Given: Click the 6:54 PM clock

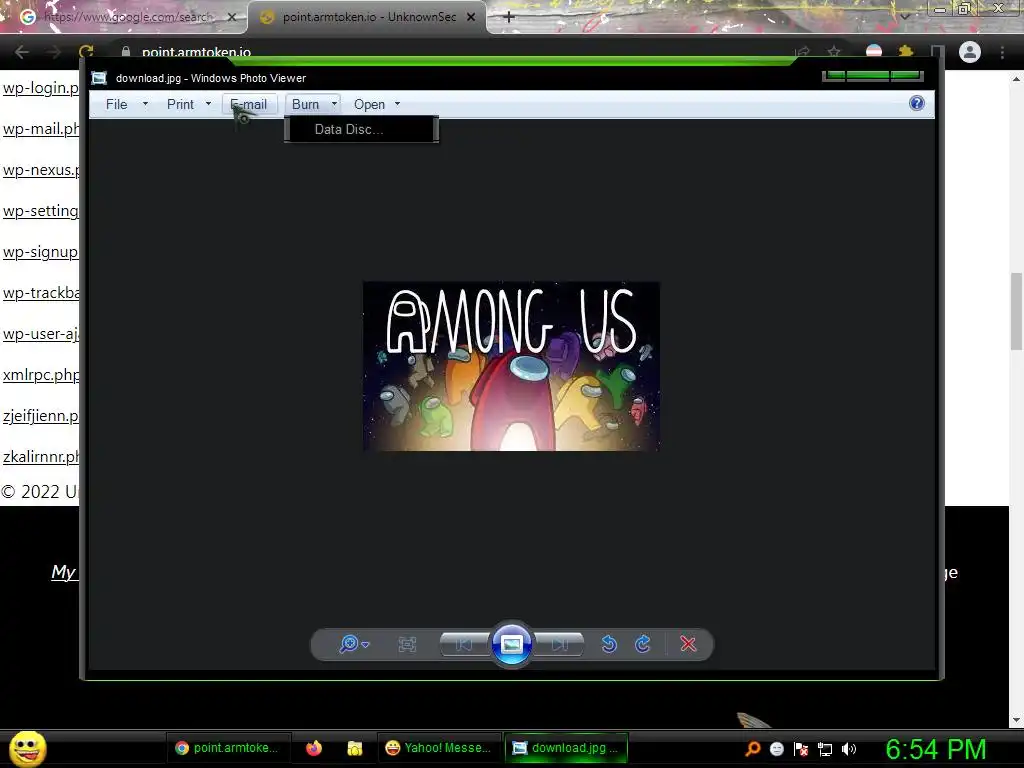Looking at the screenshot, I should coord(936,749).
